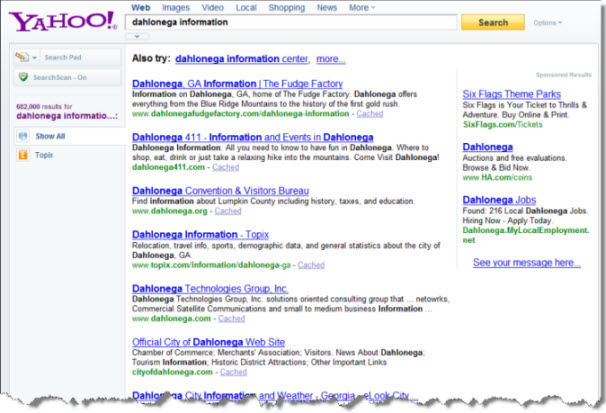Open the Six Flags Theme Parks ad
Image resolution: width=606 pixels, height=413 pixels.
click(512, 94)
